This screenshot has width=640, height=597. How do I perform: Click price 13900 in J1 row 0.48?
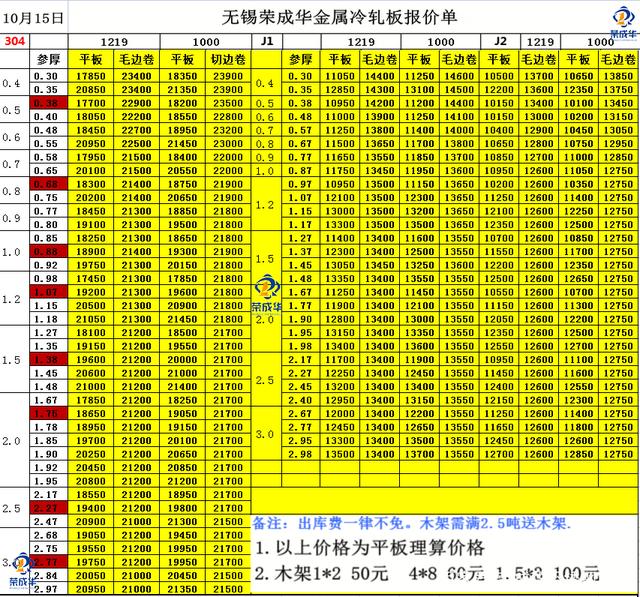coord(380,117)
